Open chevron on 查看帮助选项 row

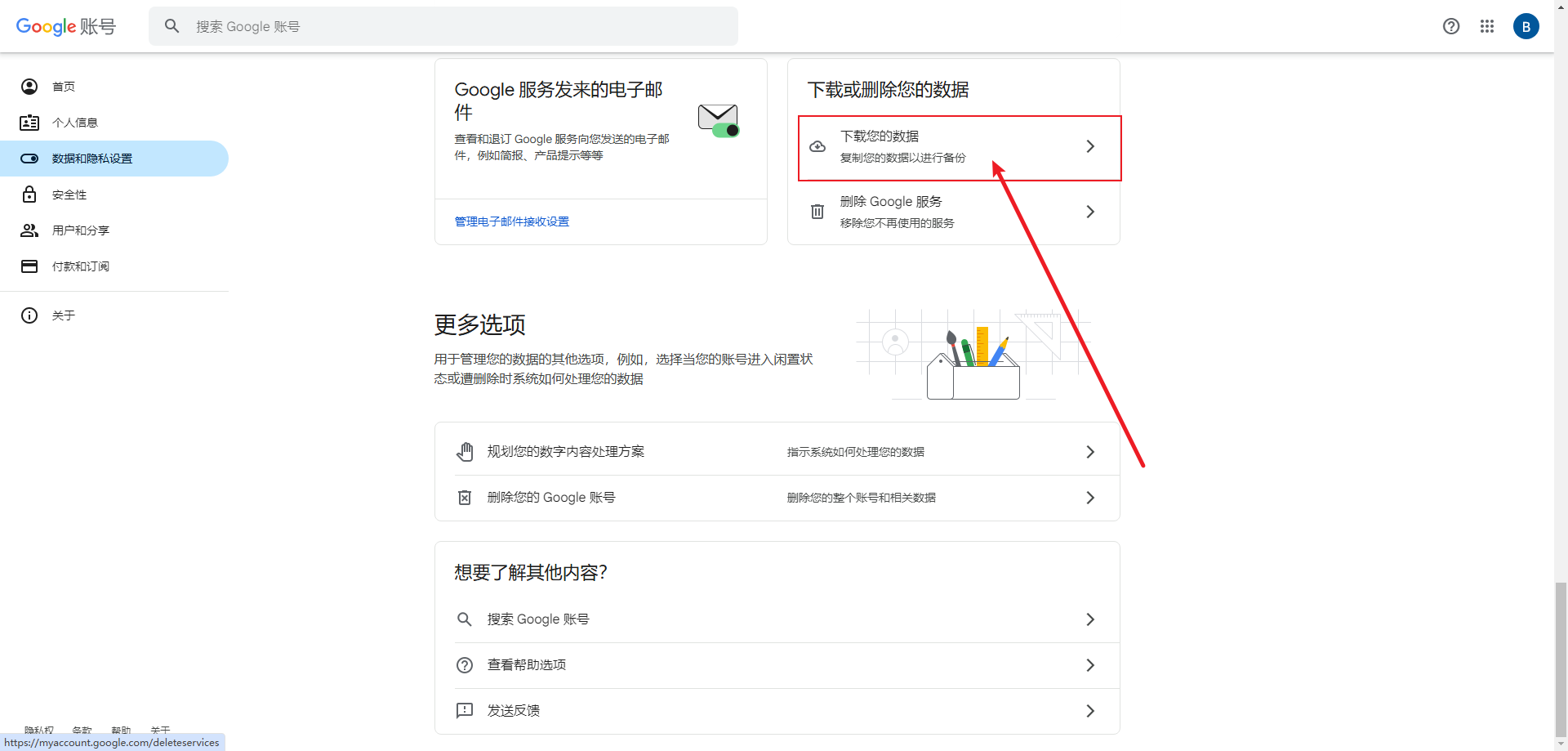pyautogui.click(x=1090, y=665)
